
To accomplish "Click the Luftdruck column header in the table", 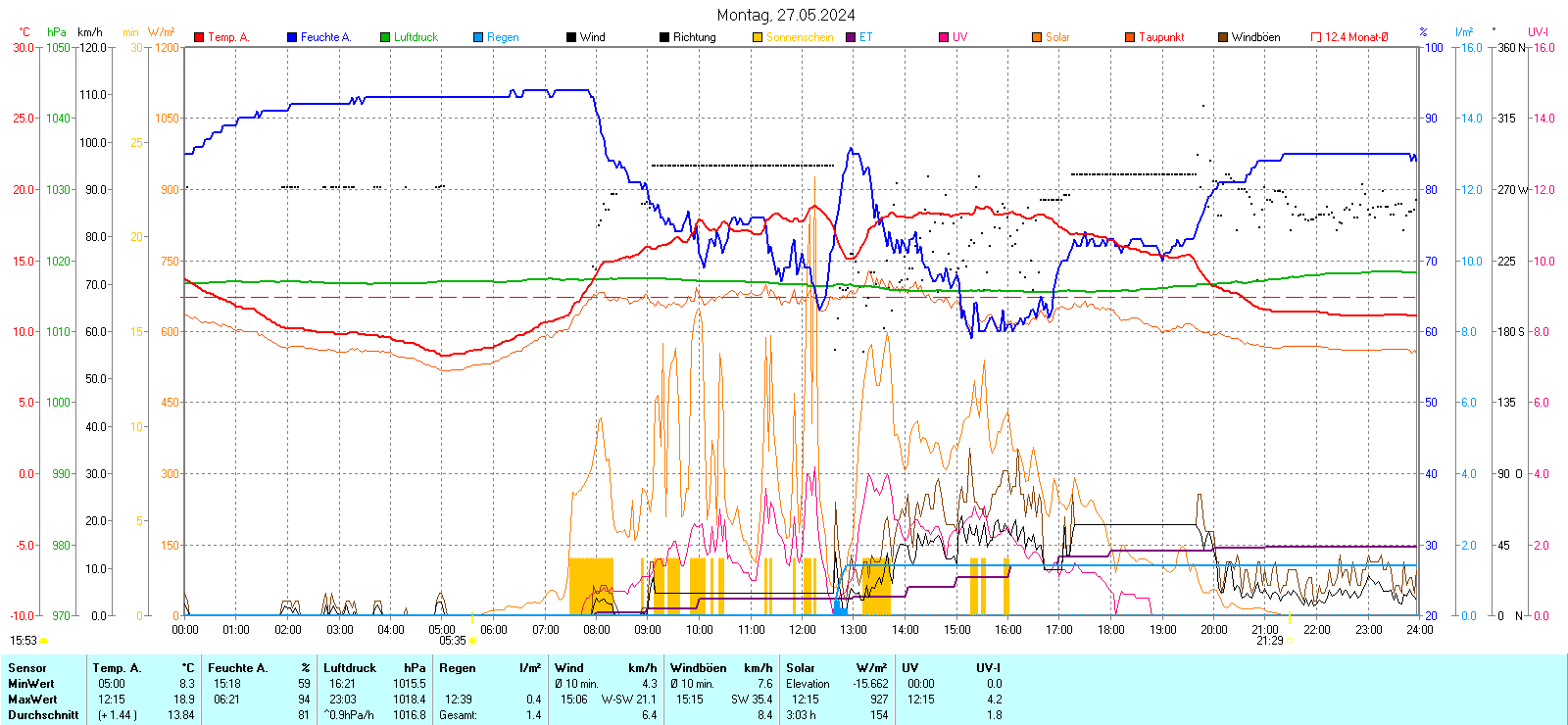I will point(350,668).
